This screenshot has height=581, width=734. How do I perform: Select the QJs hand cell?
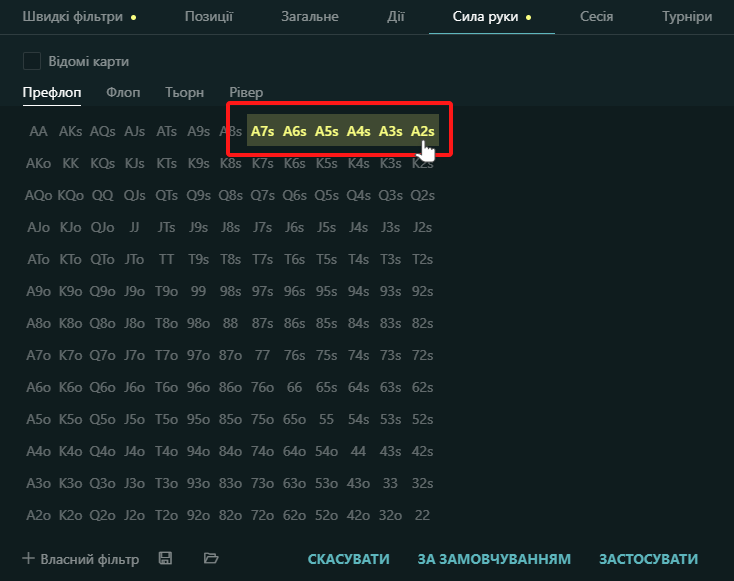(x=134, y=195)
